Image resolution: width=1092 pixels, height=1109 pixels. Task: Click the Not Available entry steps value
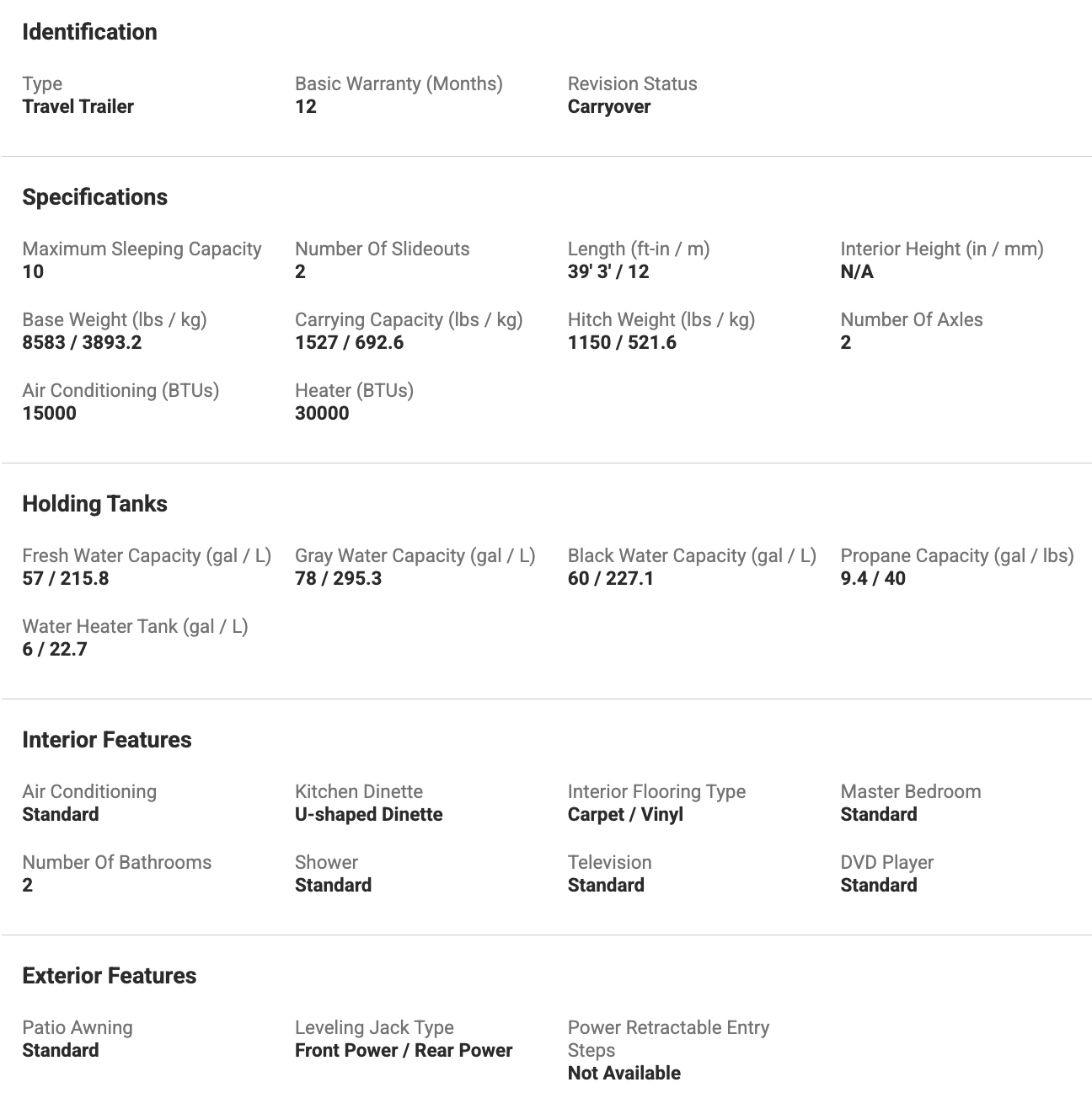tap(624, 1073)
